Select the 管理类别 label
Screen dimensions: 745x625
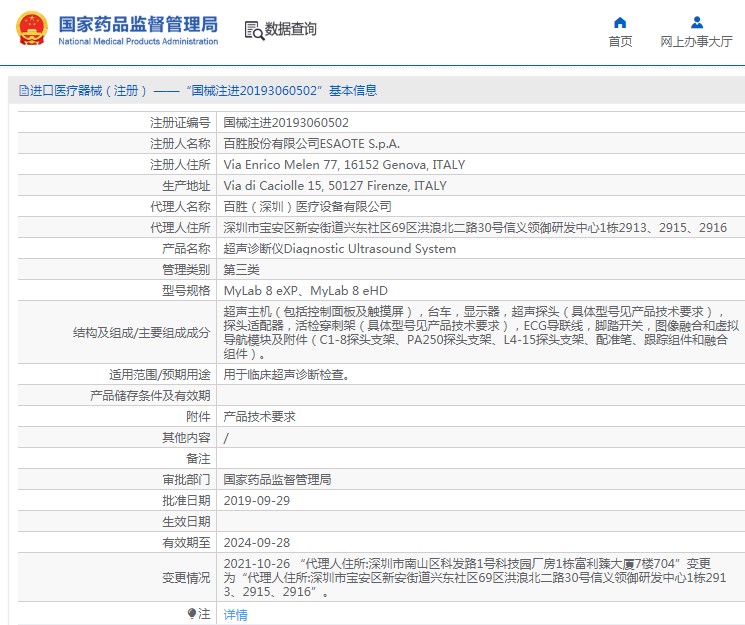(186, 269)
